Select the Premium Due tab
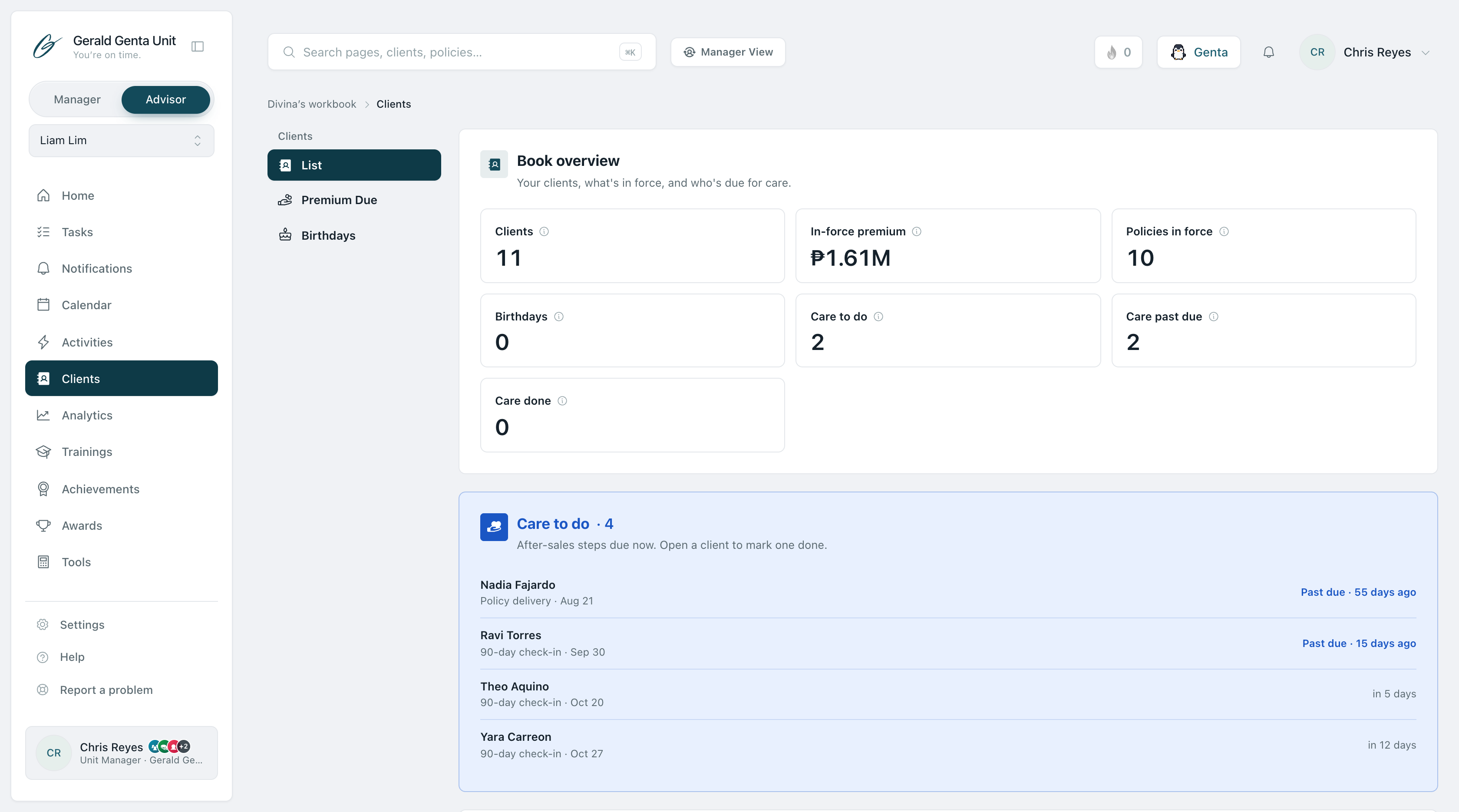Image resolution: width=1459 pixels, height=812 pixels. pos(354,200)
